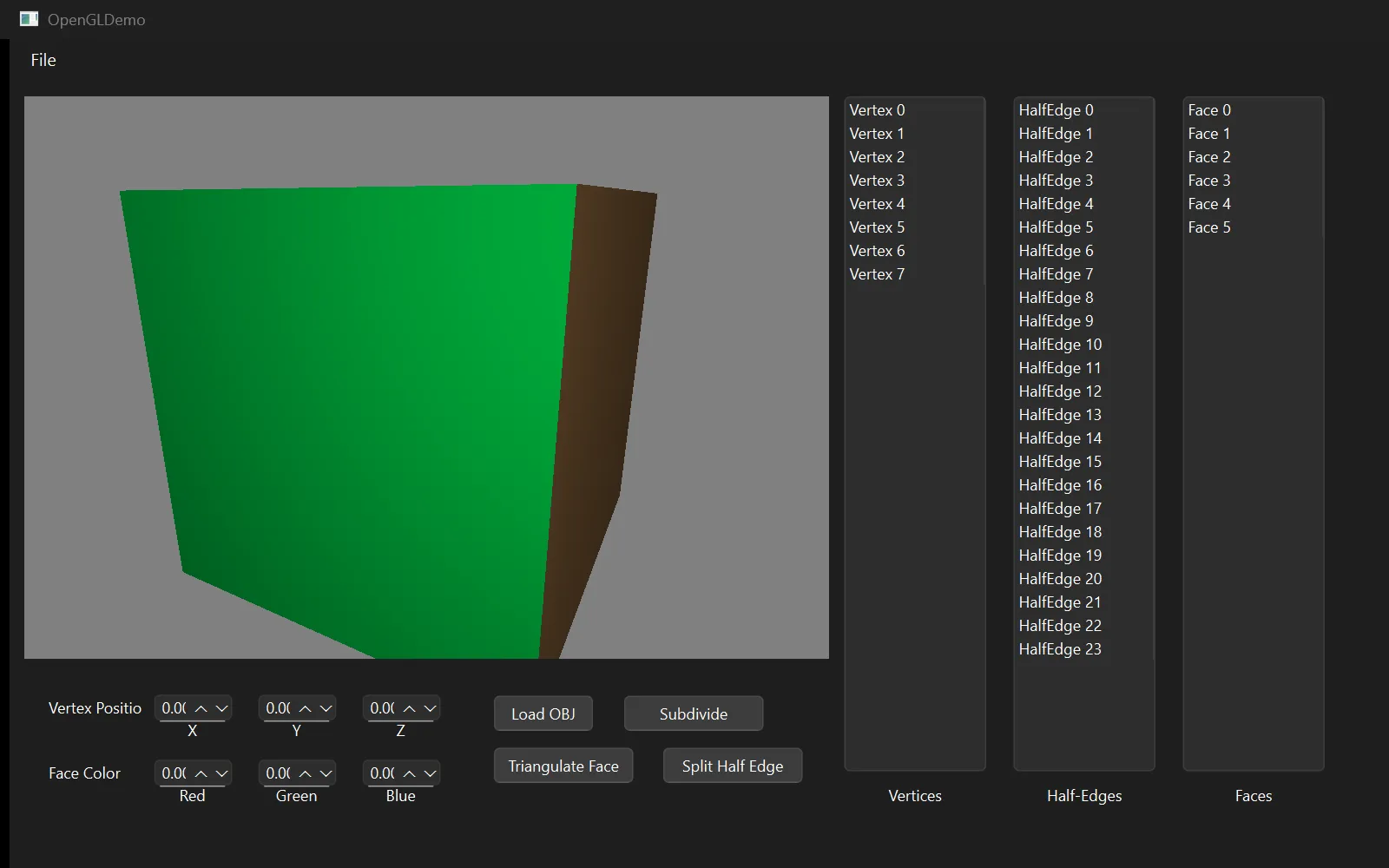Click the Triangulate Face button

click(x=563, y=766)
